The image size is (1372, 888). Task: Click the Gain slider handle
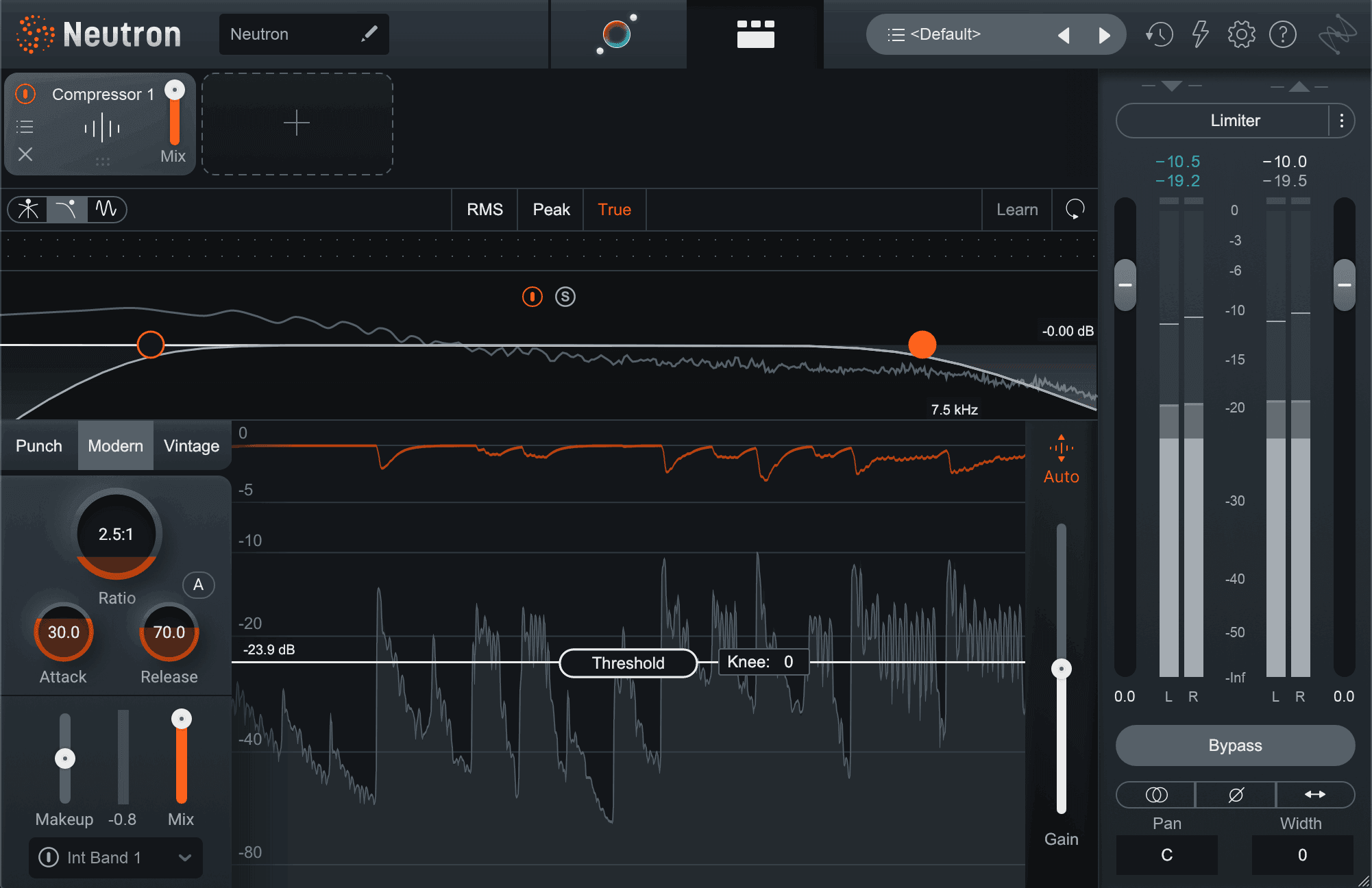click(1061, 669)
